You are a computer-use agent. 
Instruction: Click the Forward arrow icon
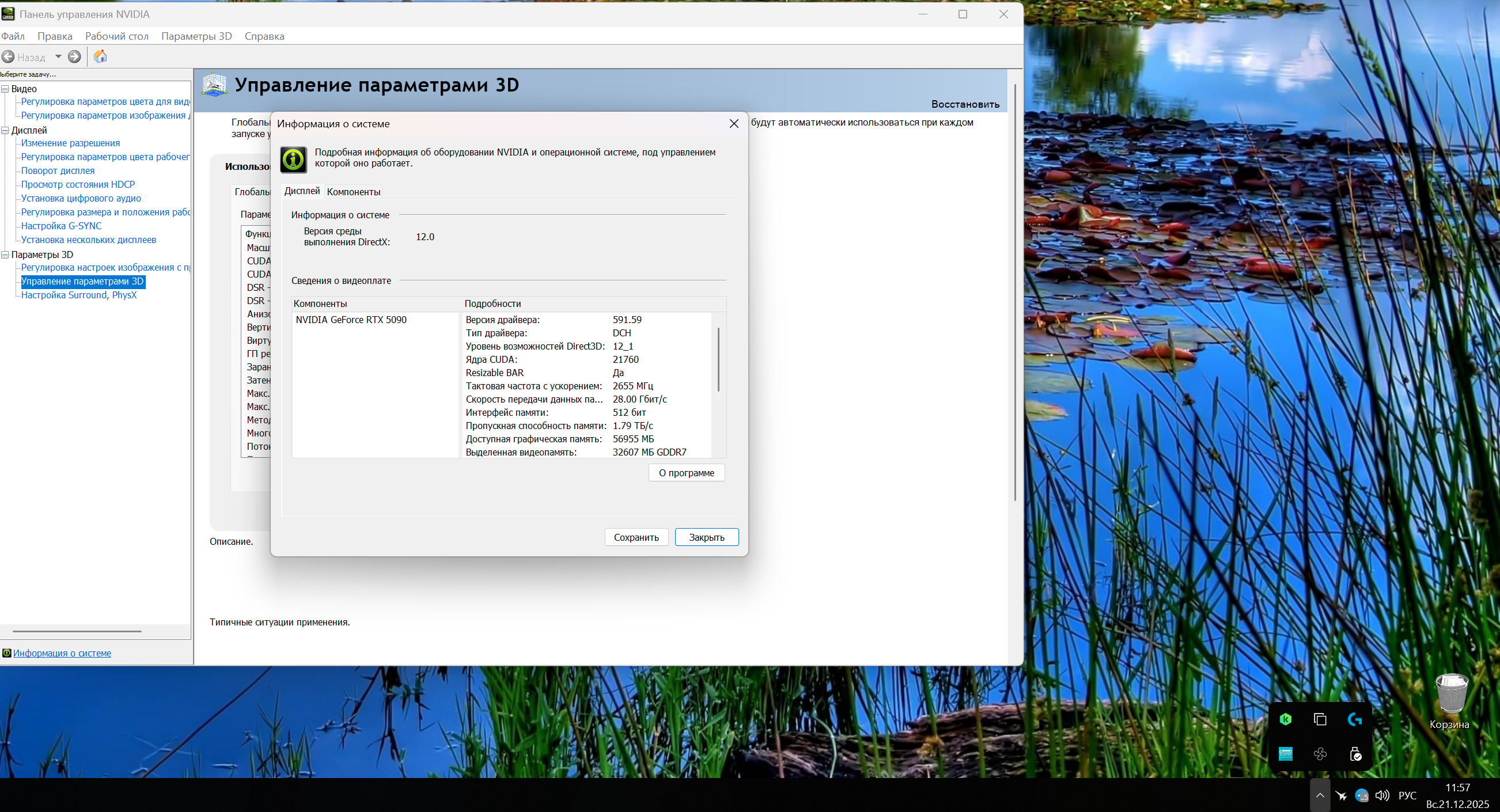pyautogui.click(x=74, y=56)
